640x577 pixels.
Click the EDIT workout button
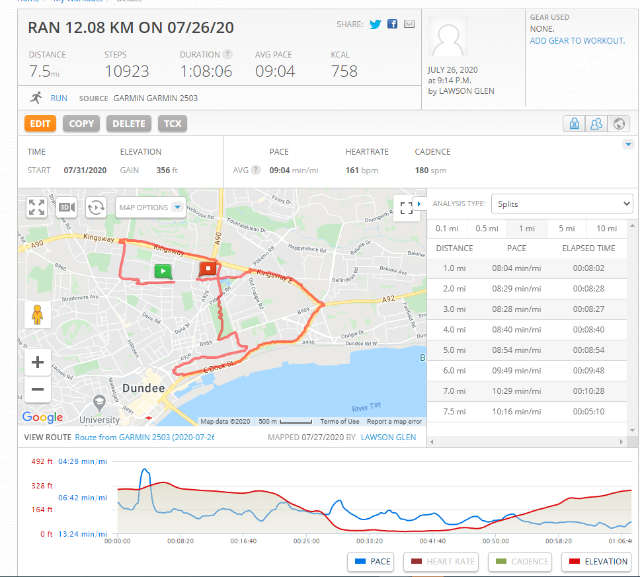pos(40,124)
